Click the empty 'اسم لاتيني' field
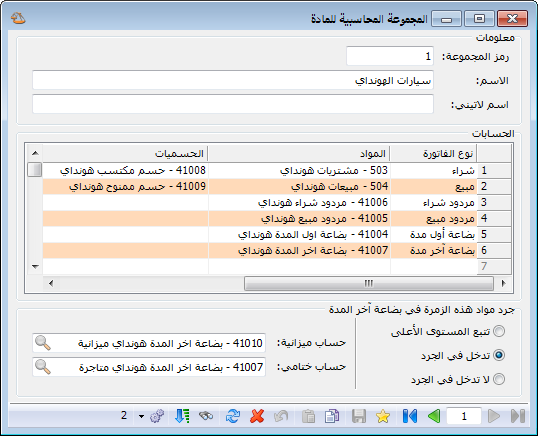539x437 pixels. [x=233, y=104]
